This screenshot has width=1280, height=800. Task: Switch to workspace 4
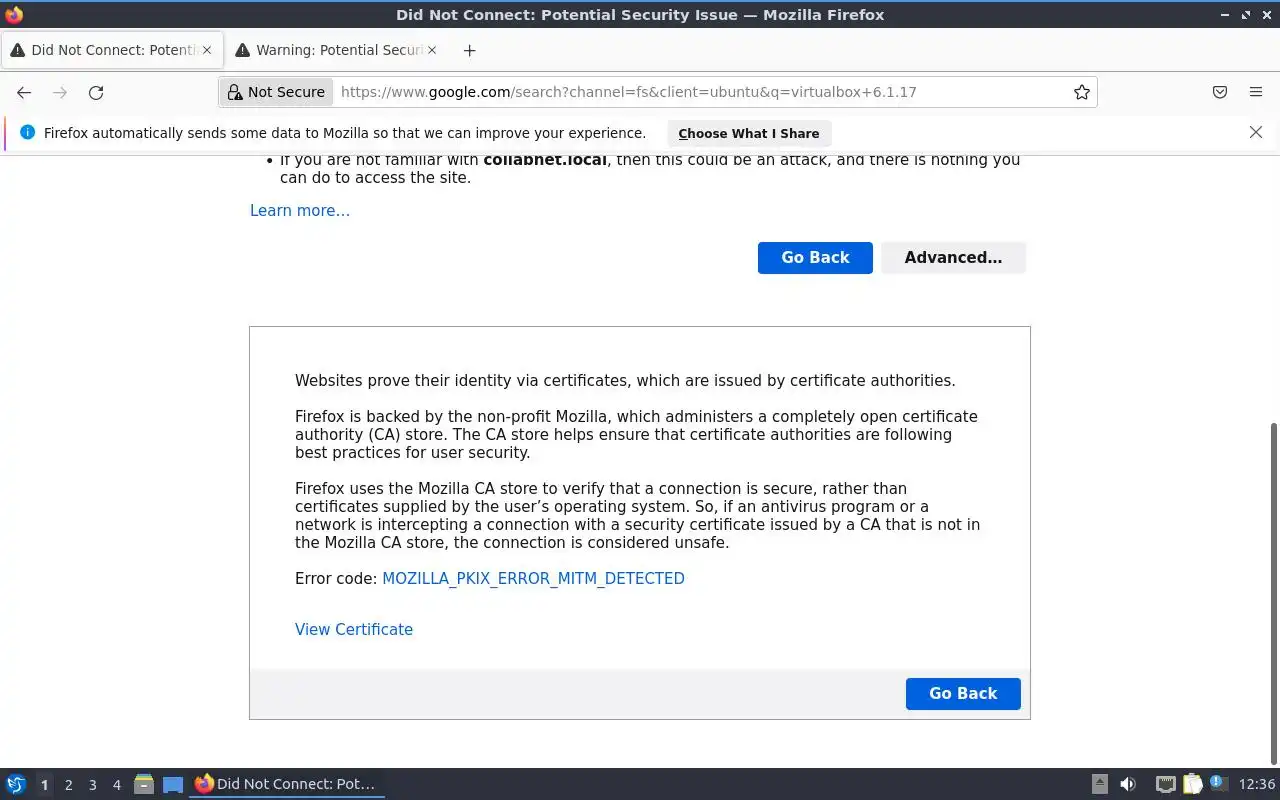(116, 785)
